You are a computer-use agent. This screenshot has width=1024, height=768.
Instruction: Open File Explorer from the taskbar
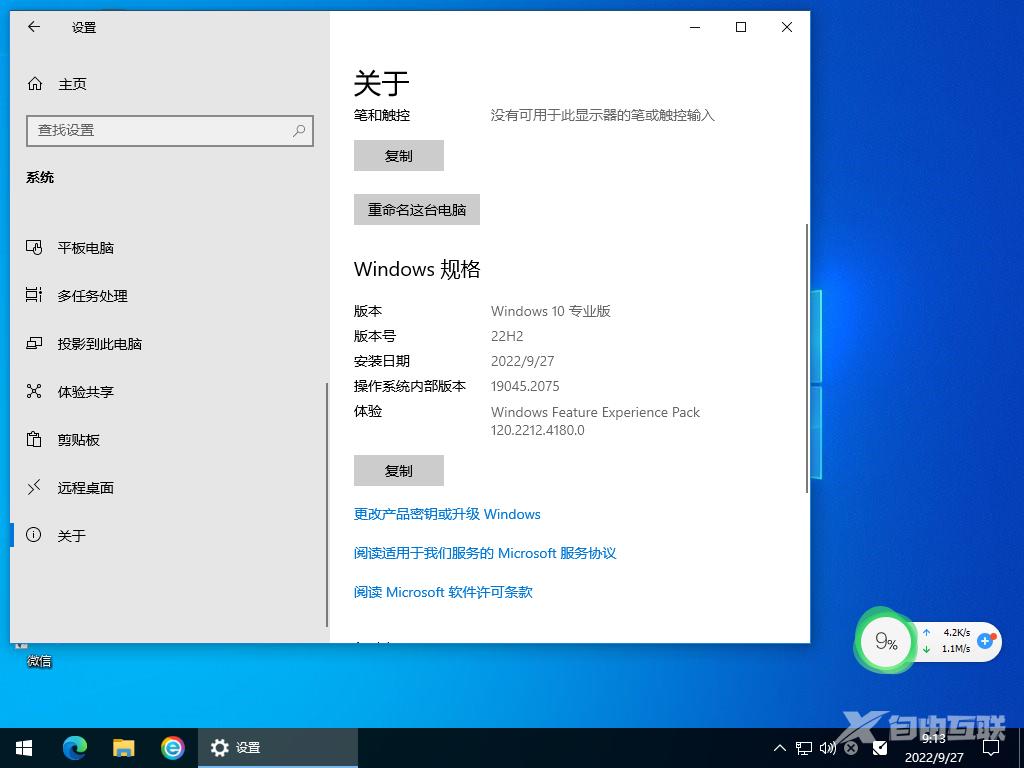pyautogui.click(x=123, y=747)
